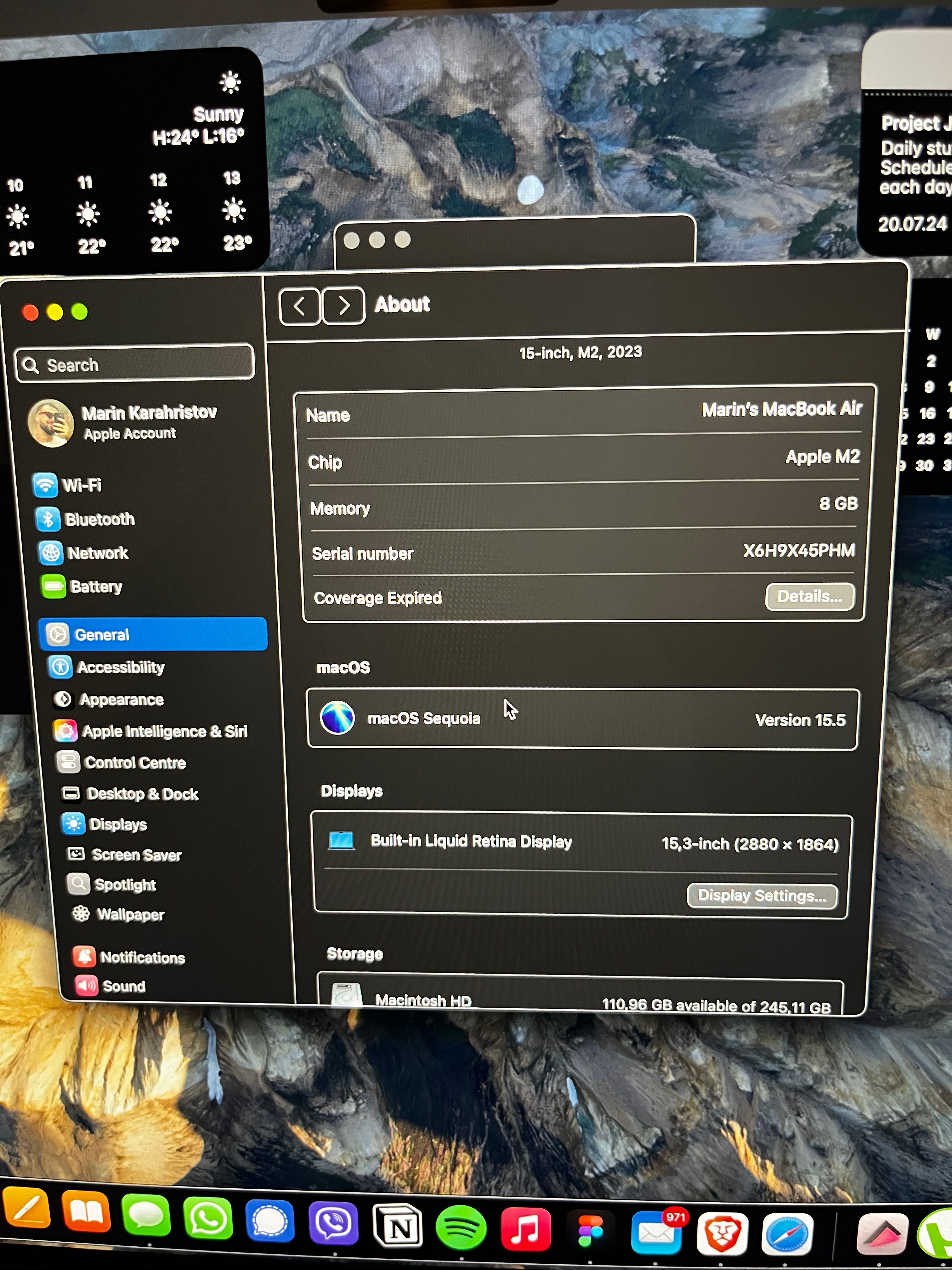
Task: Click the Display Settings... button
Action: tap(762, 896)
